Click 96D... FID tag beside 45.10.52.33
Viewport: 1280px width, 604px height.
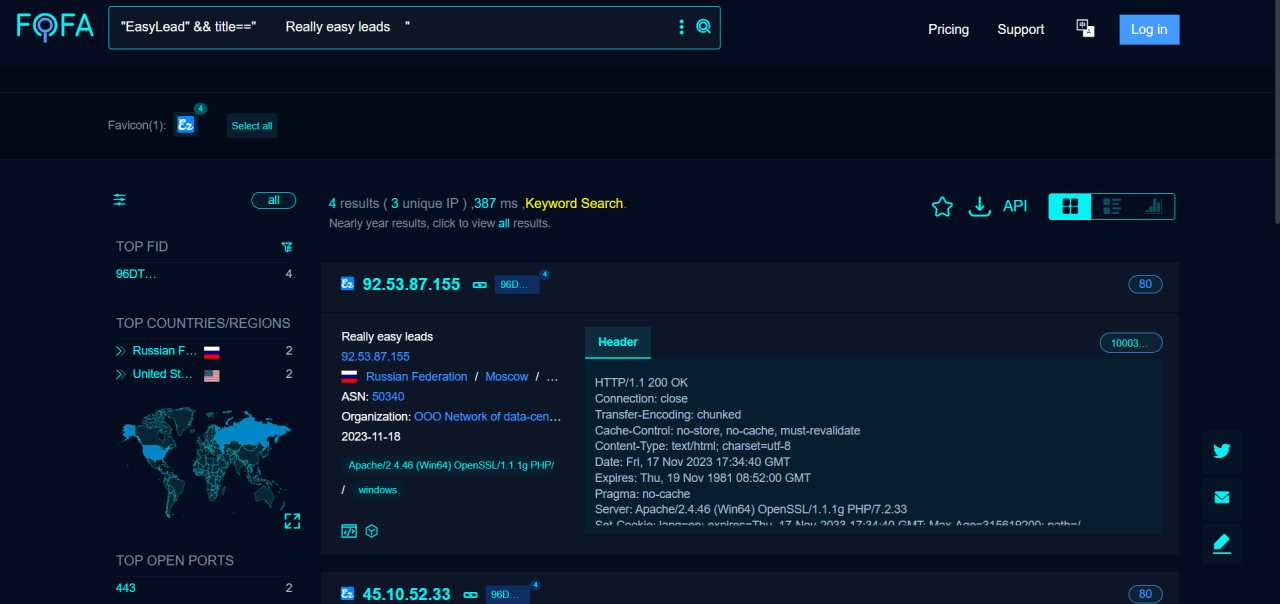pos(508,594)
